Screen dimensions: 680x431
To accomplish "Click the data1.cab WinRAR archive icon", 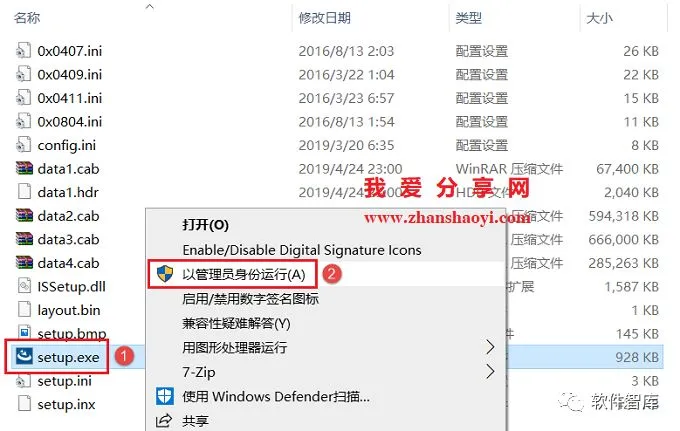I will click(x=24, y=168).
